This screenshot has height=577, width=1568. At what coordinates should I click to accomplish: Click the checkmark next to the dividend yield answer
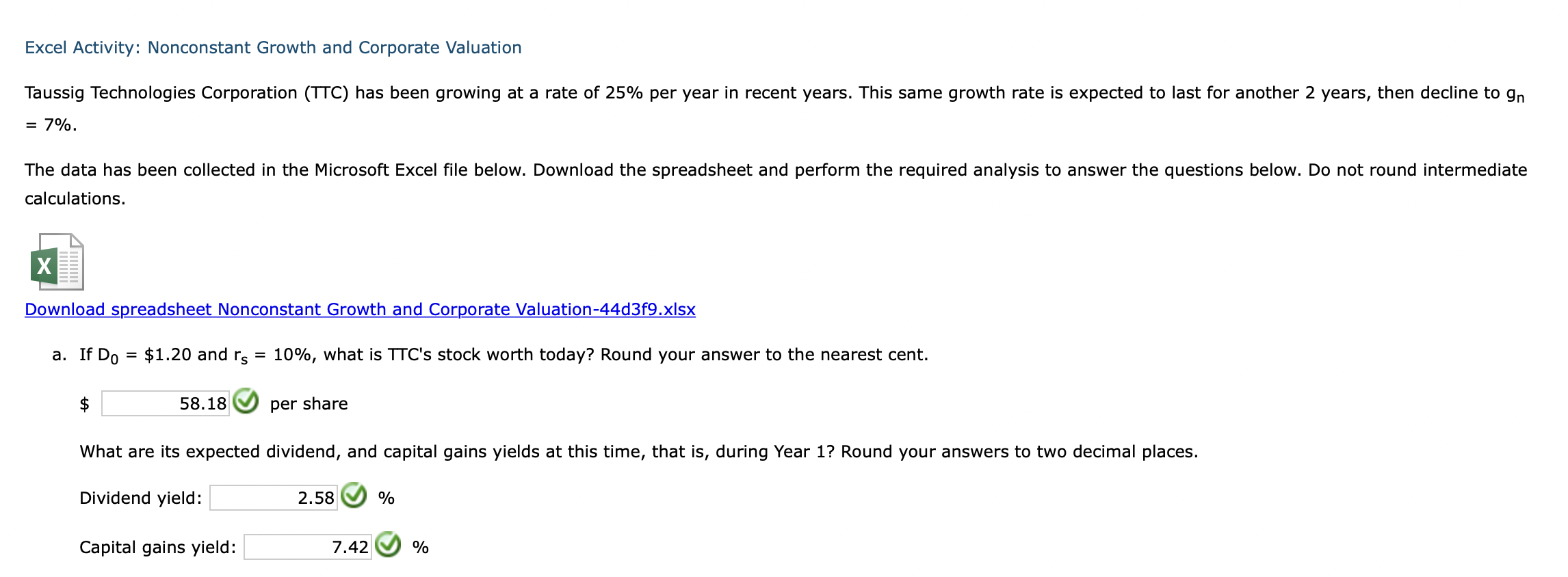(353, 498)
